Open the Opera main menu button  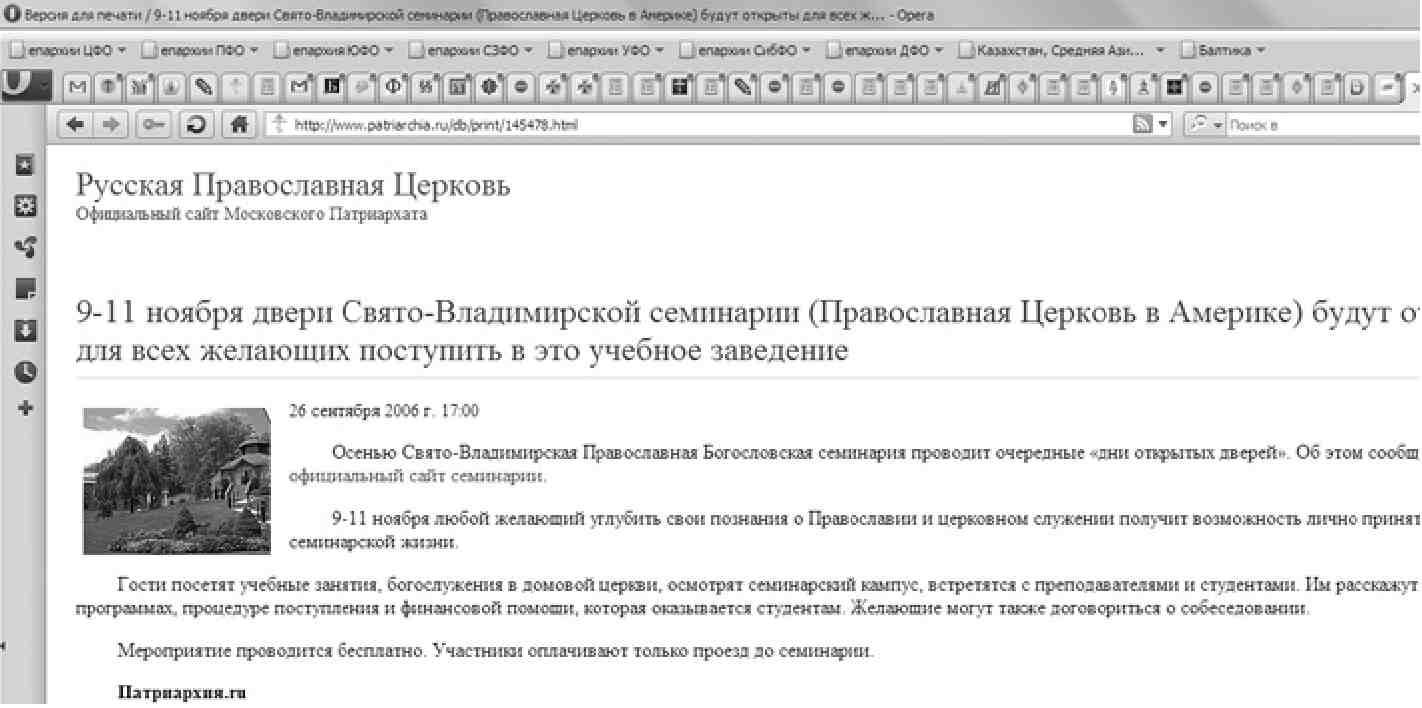(x=25, y=84)
